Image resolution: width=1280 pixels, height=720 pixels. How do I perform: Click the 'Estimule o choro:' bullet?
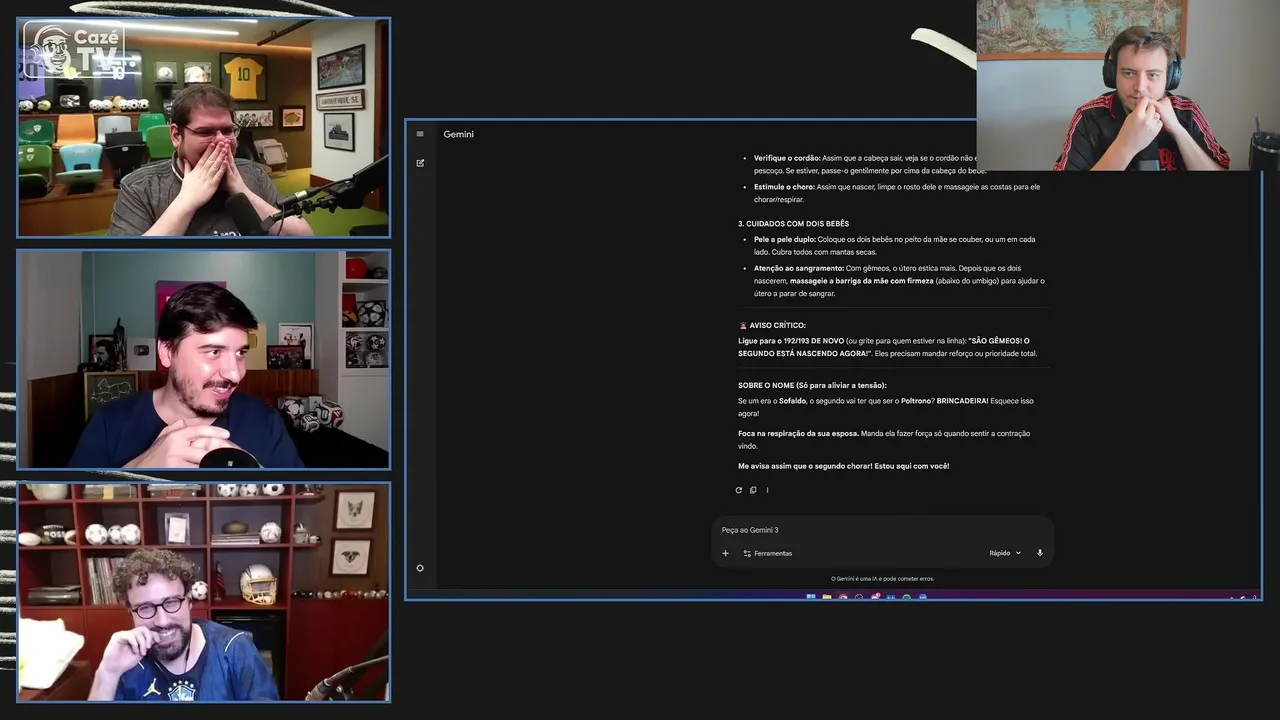tap(784, 186)
